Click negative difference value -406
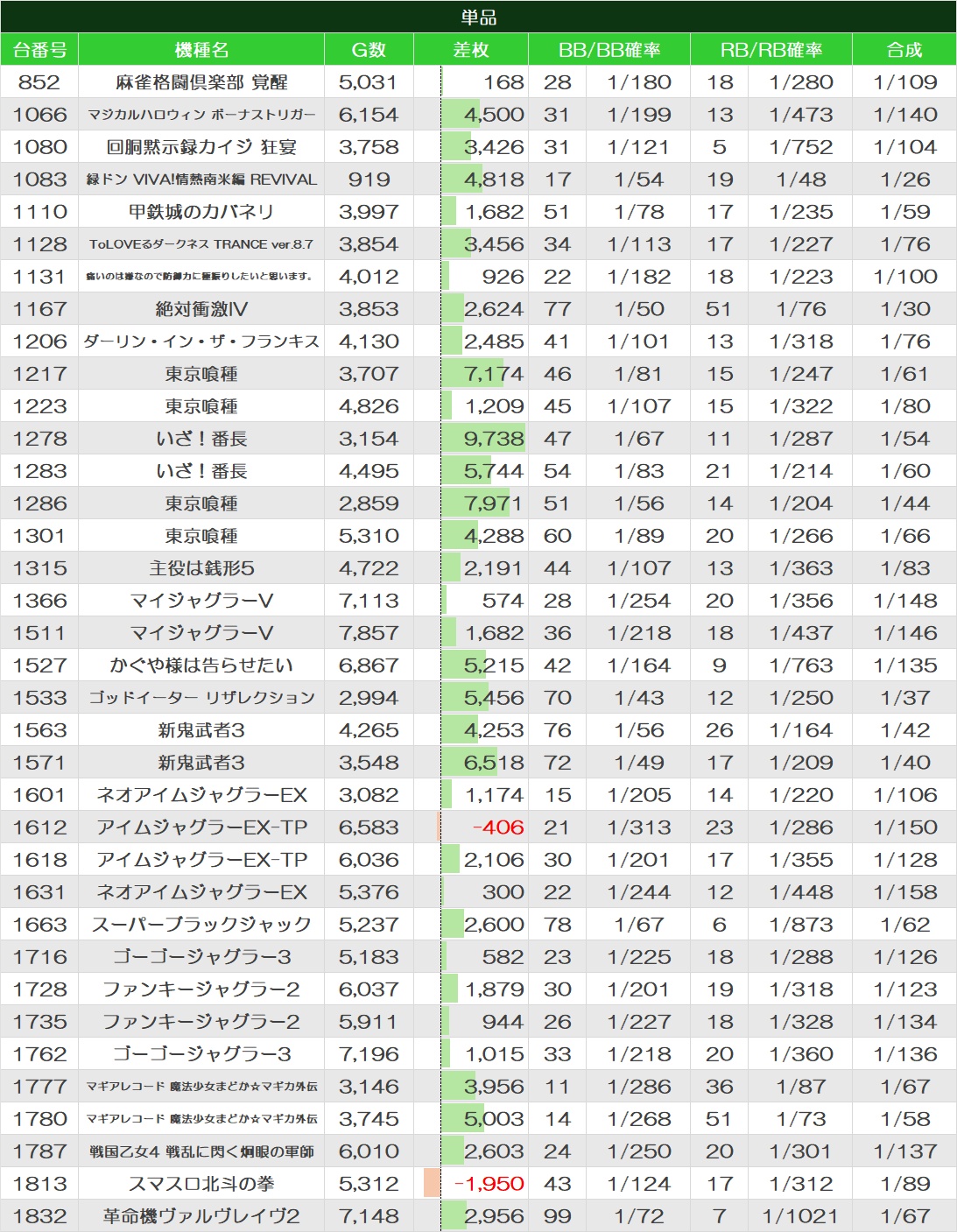 tap(497, 827)
